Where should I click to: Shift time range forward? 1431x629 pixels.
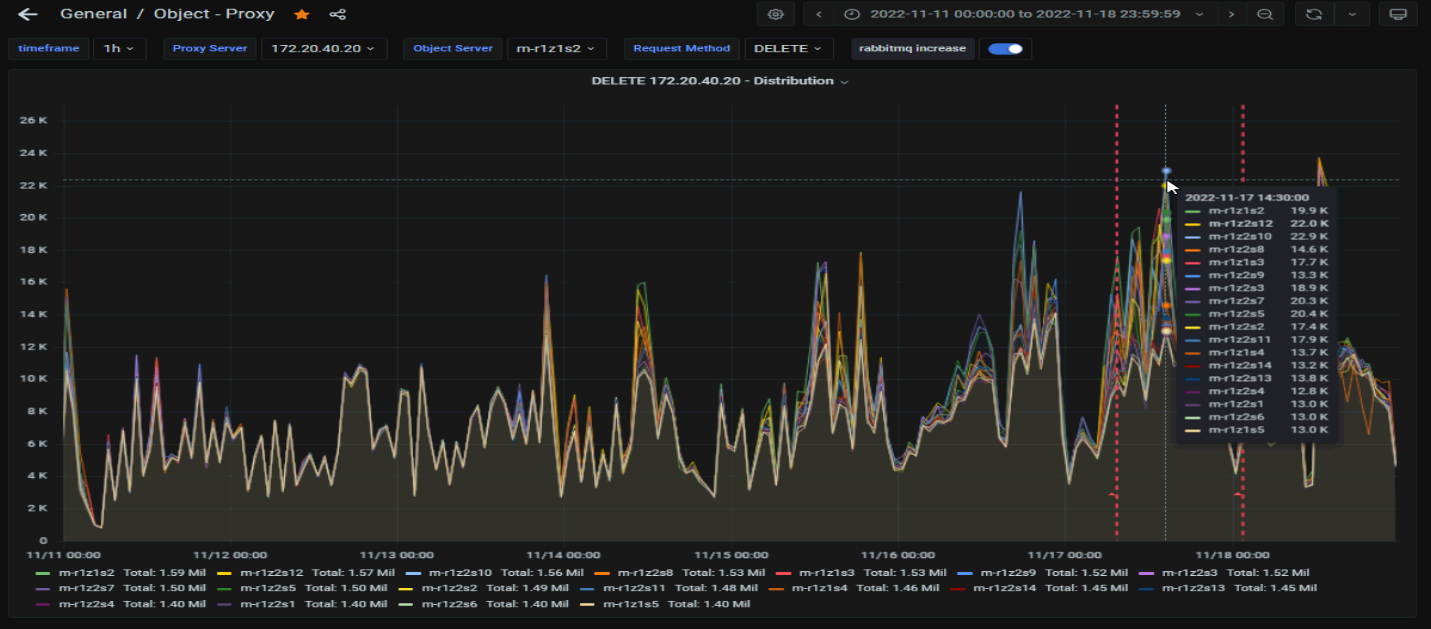(1231, 14)
